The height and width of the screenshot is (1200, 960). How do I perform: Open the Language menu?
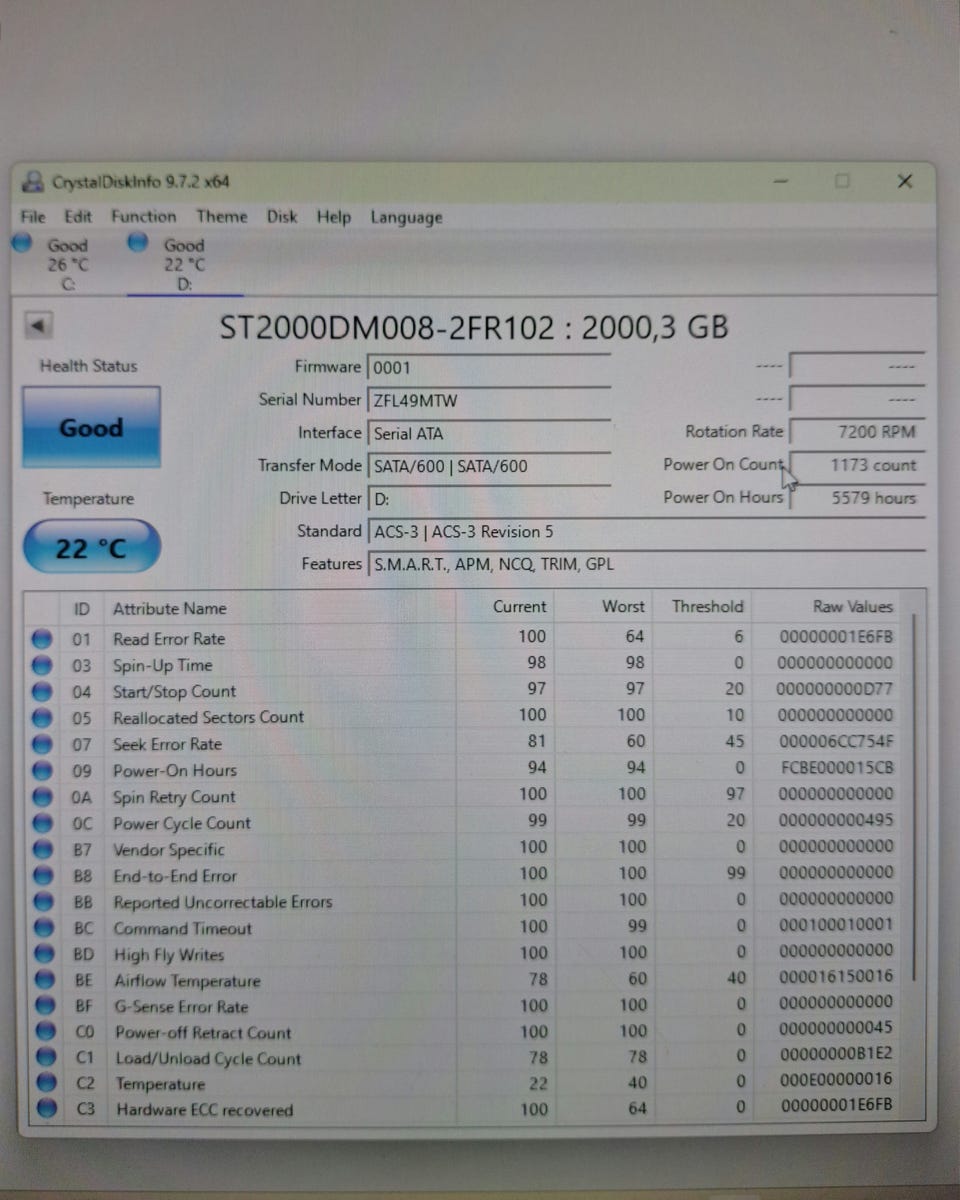coord(406,217)
